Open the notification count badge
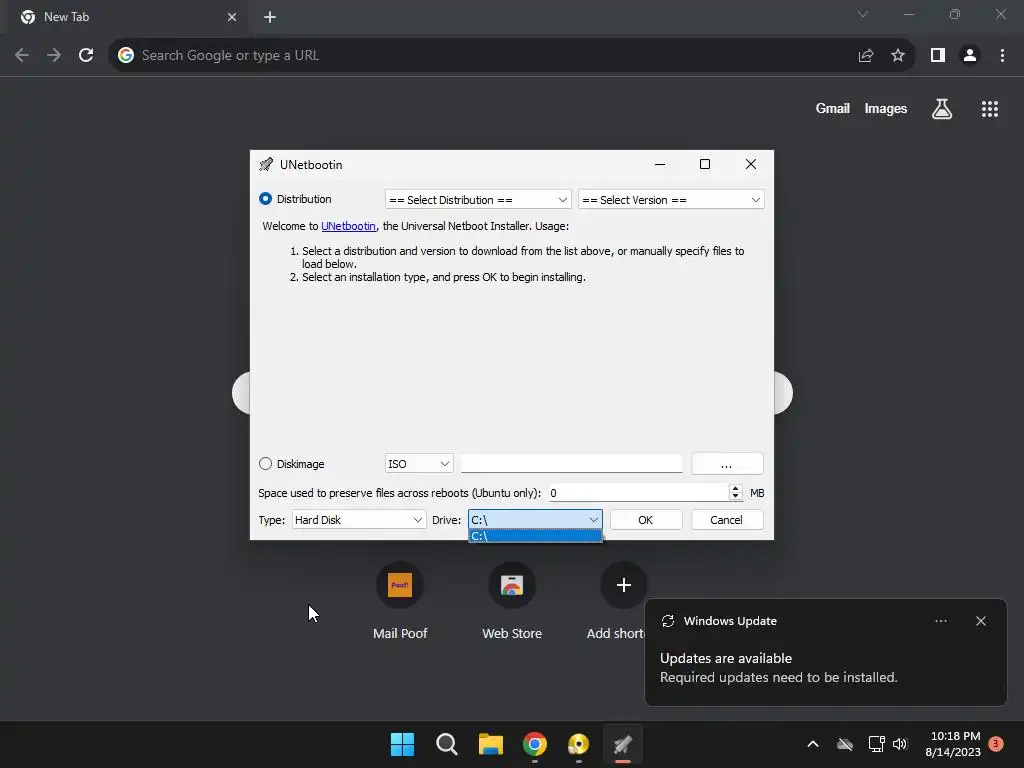 click(x=997, y=744)
